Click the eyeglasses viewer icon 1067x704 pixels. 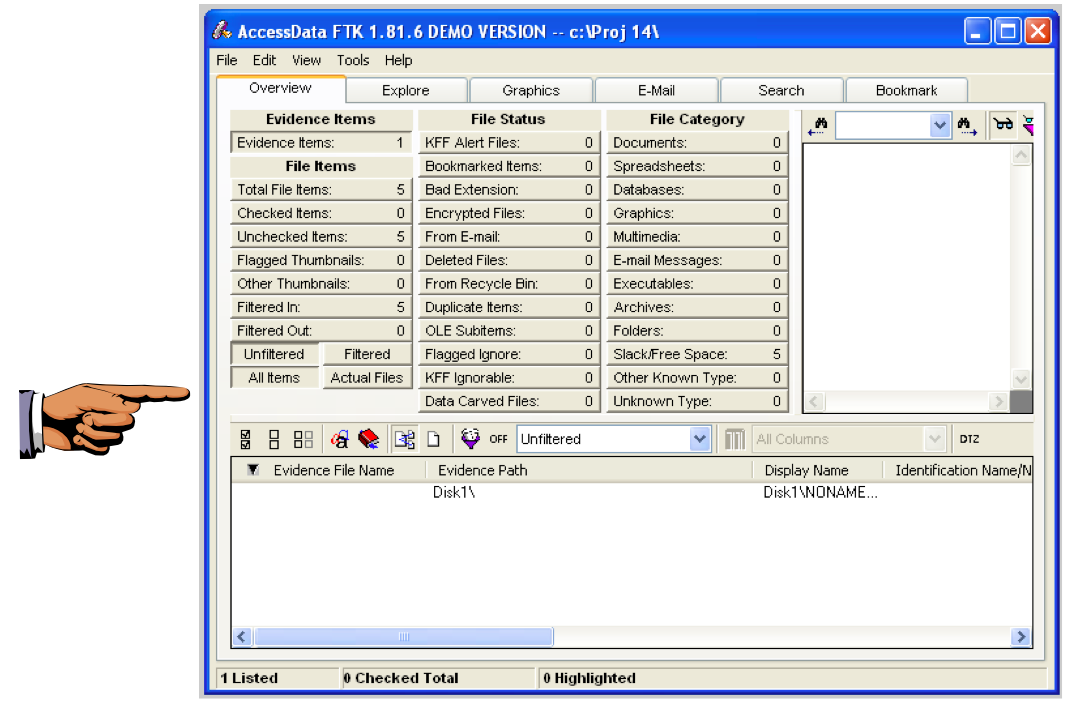point(1003,124)
